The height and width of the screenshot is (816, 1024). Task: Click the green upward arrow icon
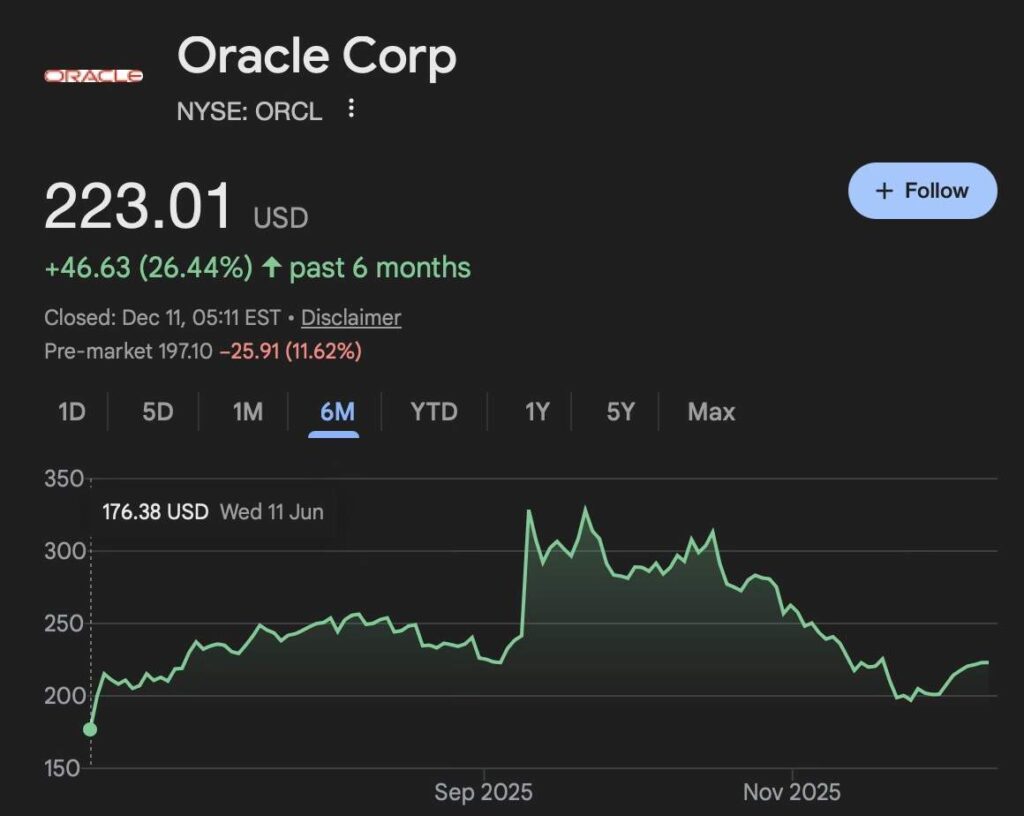pos(271,268)
